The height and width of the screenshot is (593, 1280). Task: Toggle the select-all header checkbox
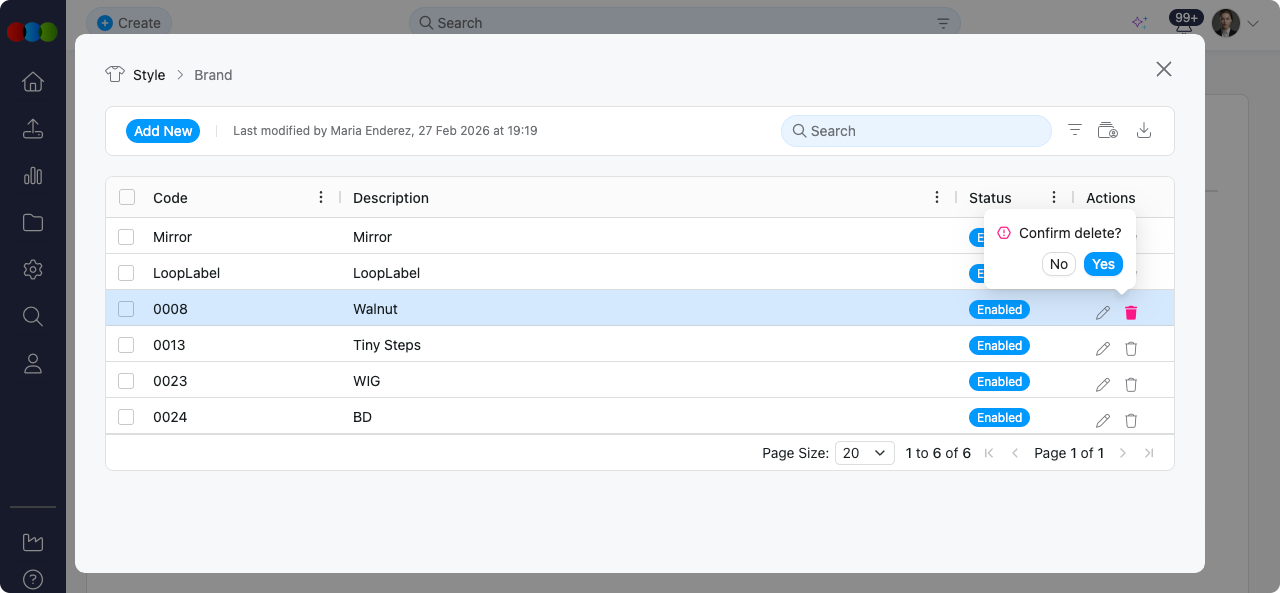point(127,197)
